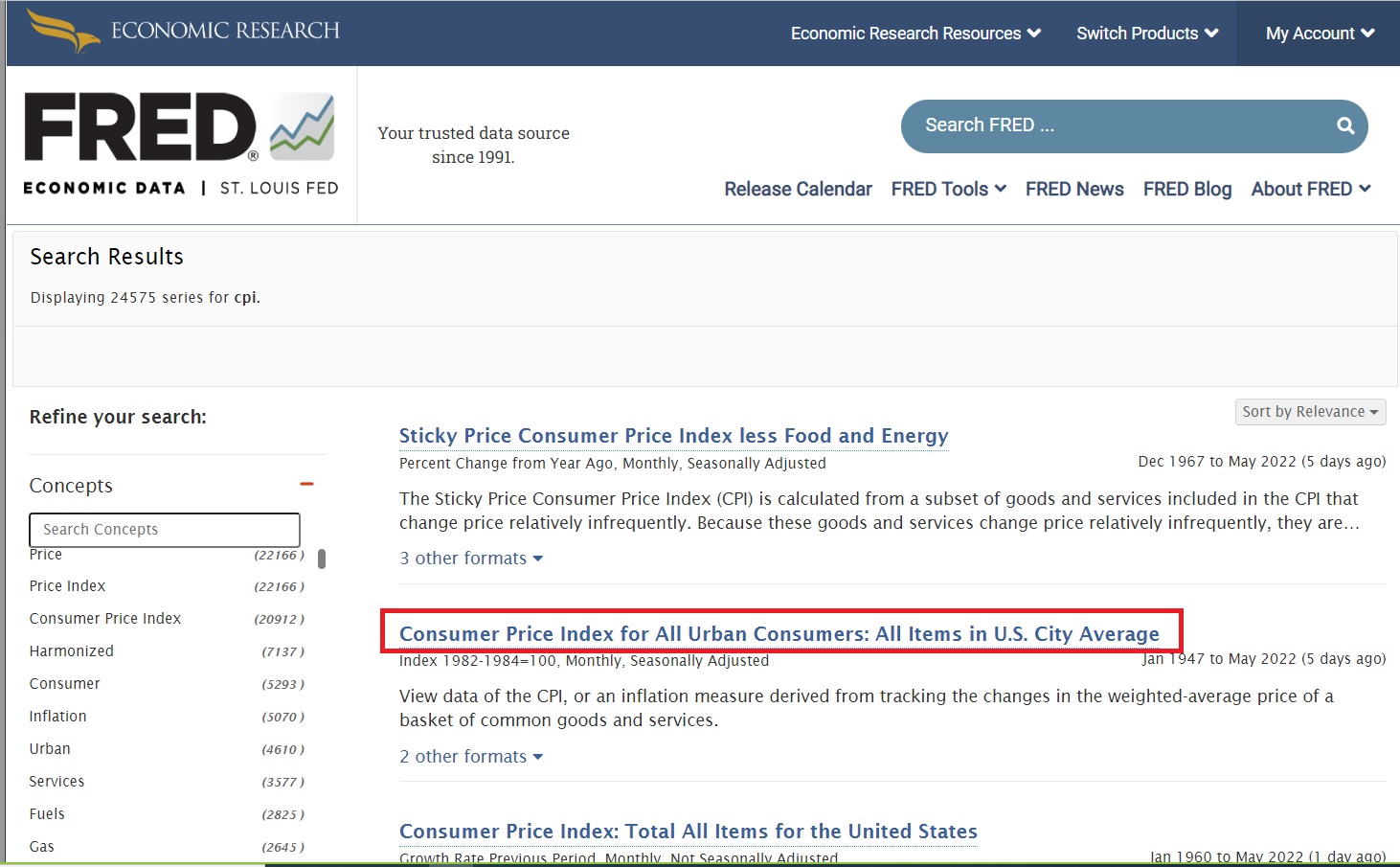1400x867 pixels.
Task: Click the Concepts list scrollbar handle
Action: [x=322, y=559]
